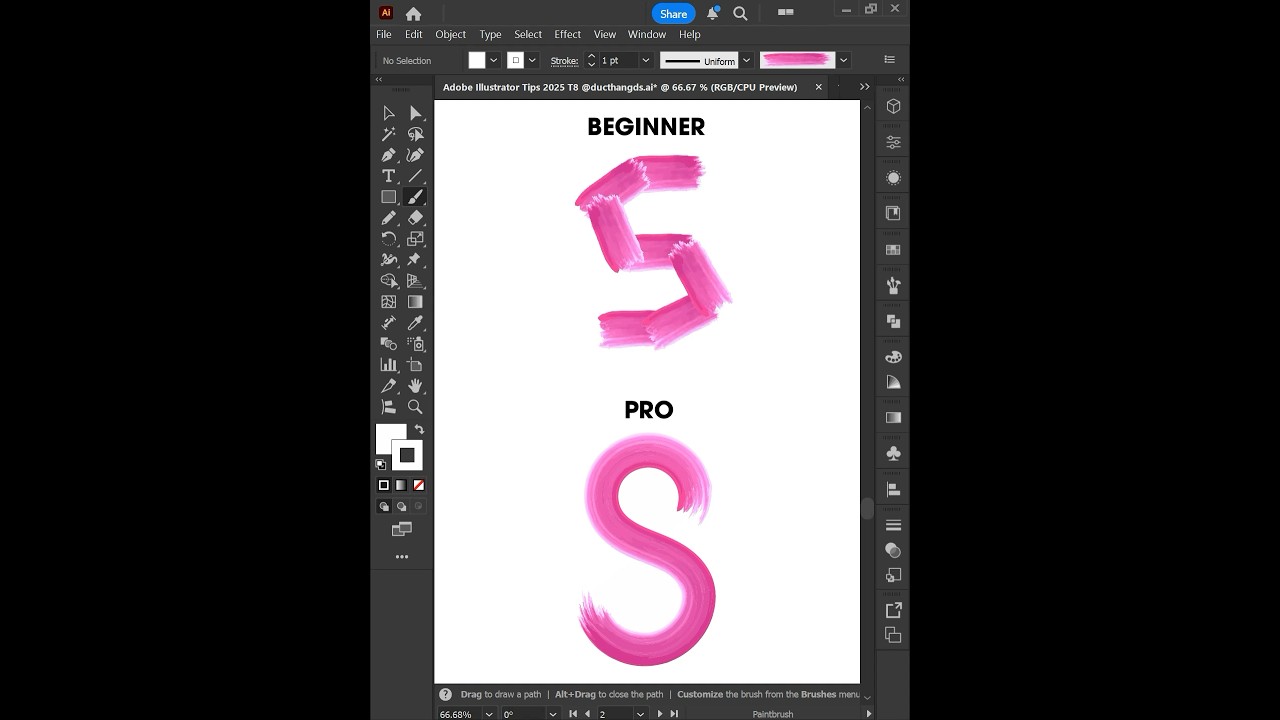Go to Illustrator Home screen

pos(413,13)
